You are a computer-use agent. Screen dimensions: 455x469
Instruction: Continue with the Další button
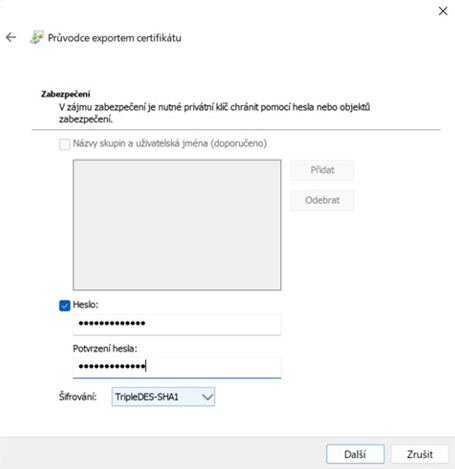point(355,454)
